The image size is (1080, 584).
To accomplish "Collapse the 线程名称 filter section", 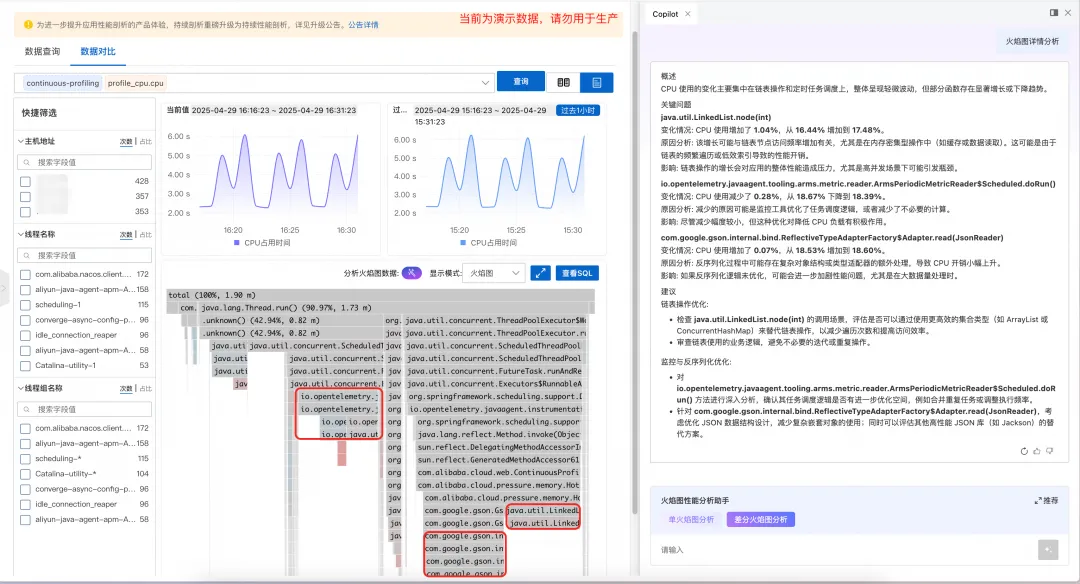I will point(21,234).
